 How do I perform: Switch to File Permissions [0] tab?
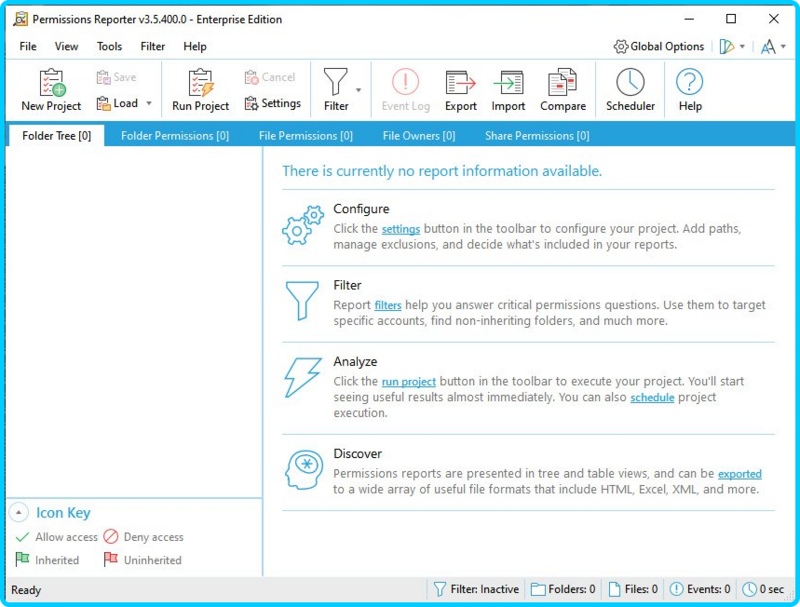306,136
